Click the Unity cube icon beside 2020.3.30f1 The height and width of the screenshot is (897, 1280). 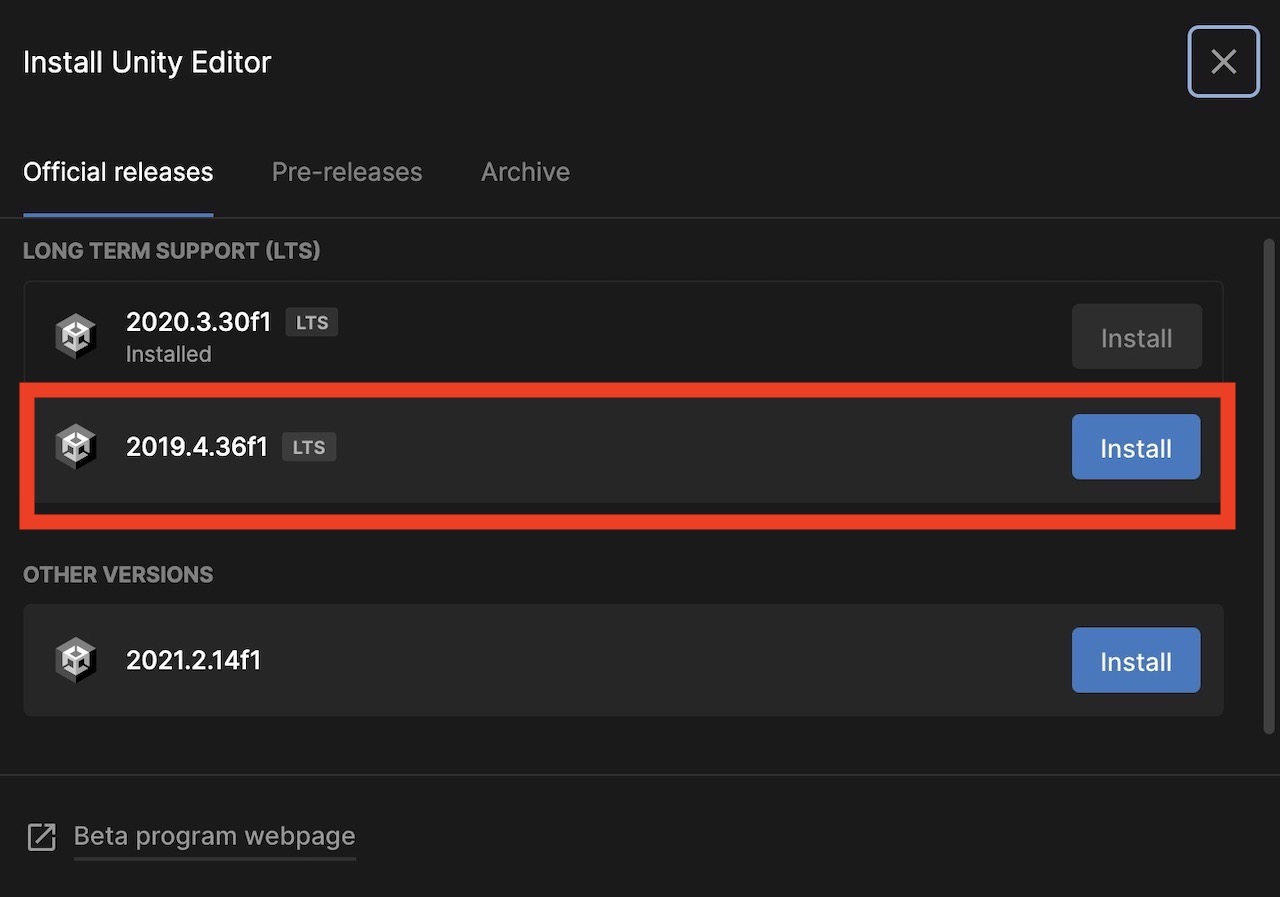coord(76,336)
